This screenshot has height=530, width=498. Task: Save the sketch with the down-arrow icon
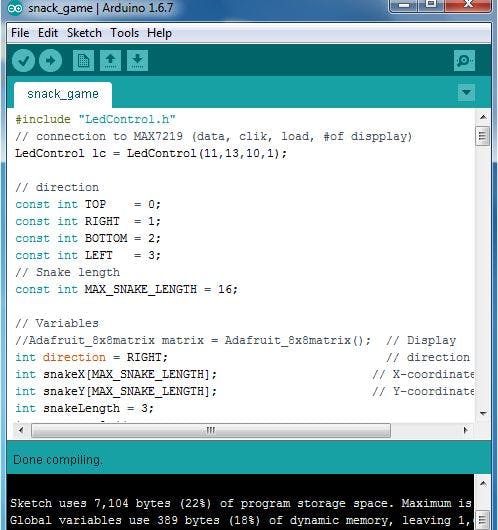pyautogui.click(x=137, y=61)
